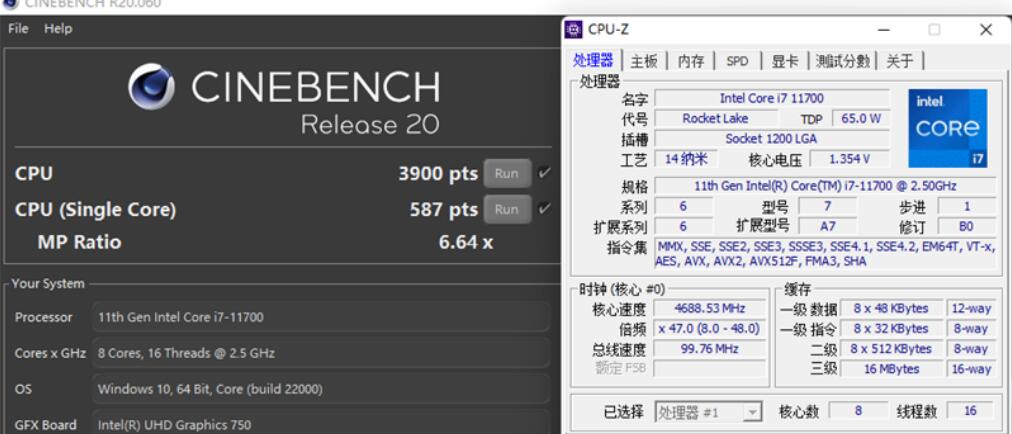The height and width of the screenshot is (434, 1012).
Task: Open the 显卡 tab in CPU-Z
Action: pyautogui.click(x=785, y=61)
